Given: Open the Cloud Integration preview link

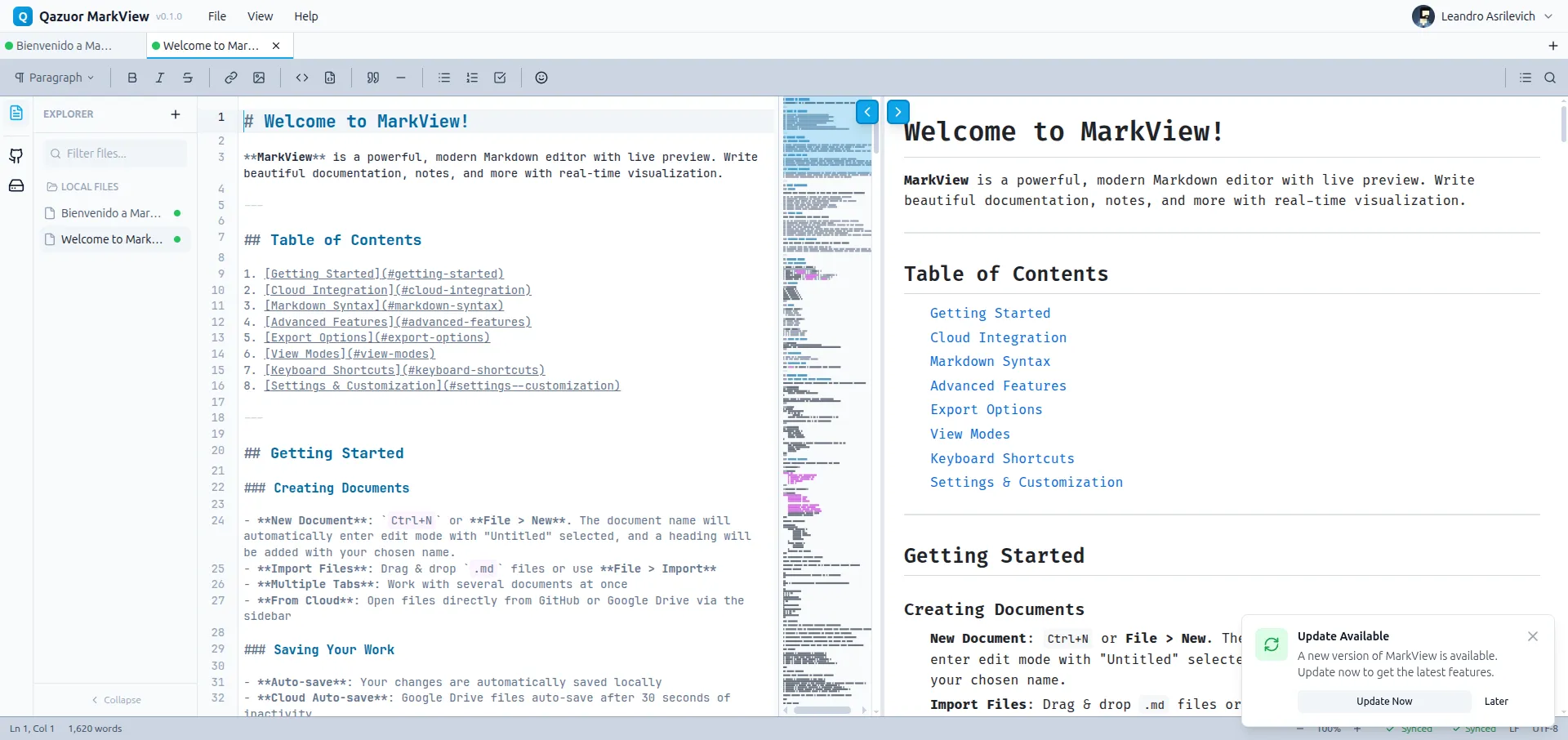Looking at the screenshot, I should point(997,337).
